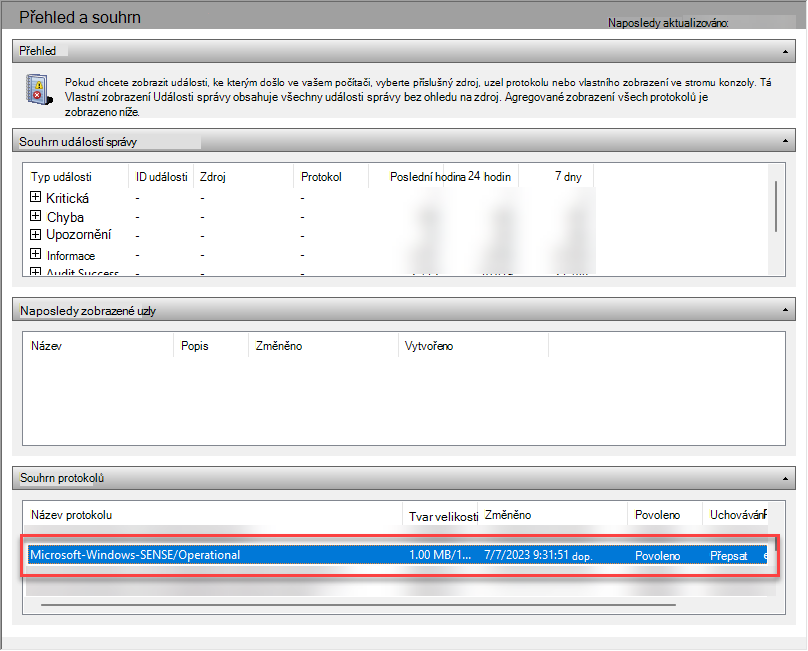
Task: Select the Informace event type label
Action: (71, 256)
